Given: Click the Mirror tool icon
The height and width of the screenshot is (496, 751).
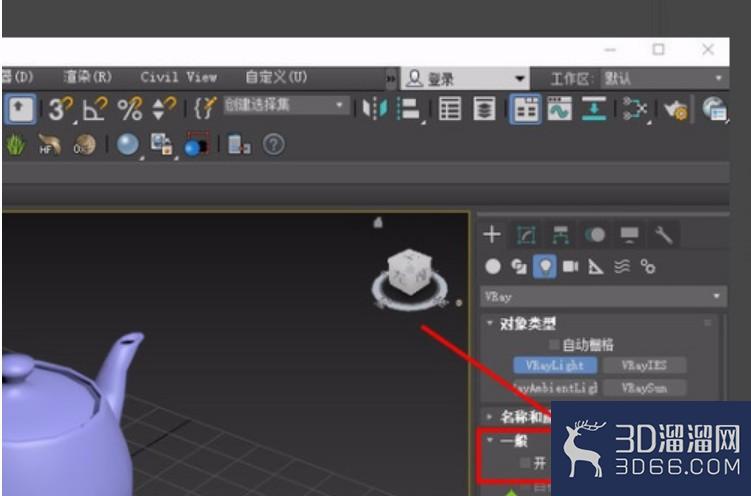Looking at the screenshot, I should click(375, 109).
